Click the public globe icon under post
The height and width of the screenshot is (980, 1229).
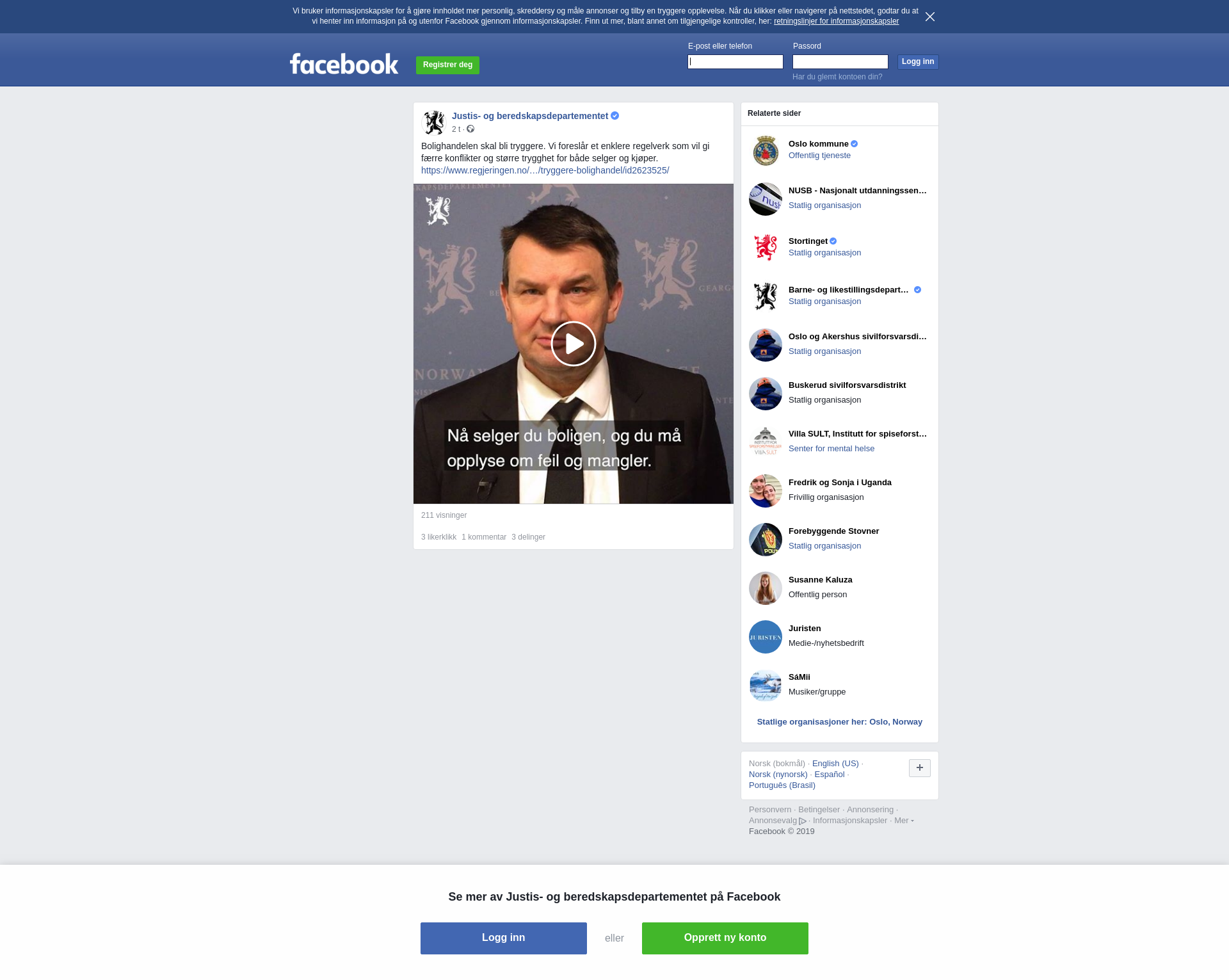[x=470, y=129]
